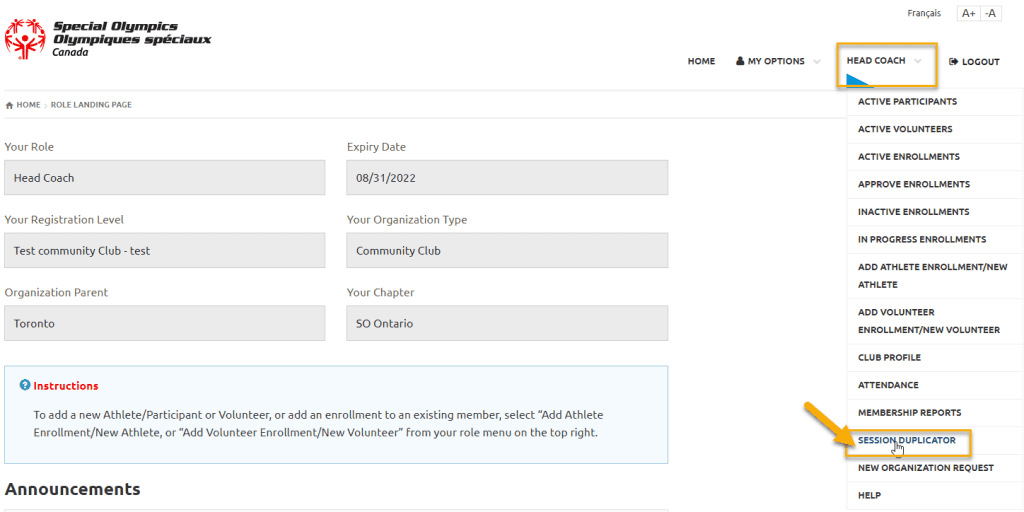This screenshot has width=1024, height=512.
Task: Click the blue help icon beside Instructions
Action: pos(25,385)
